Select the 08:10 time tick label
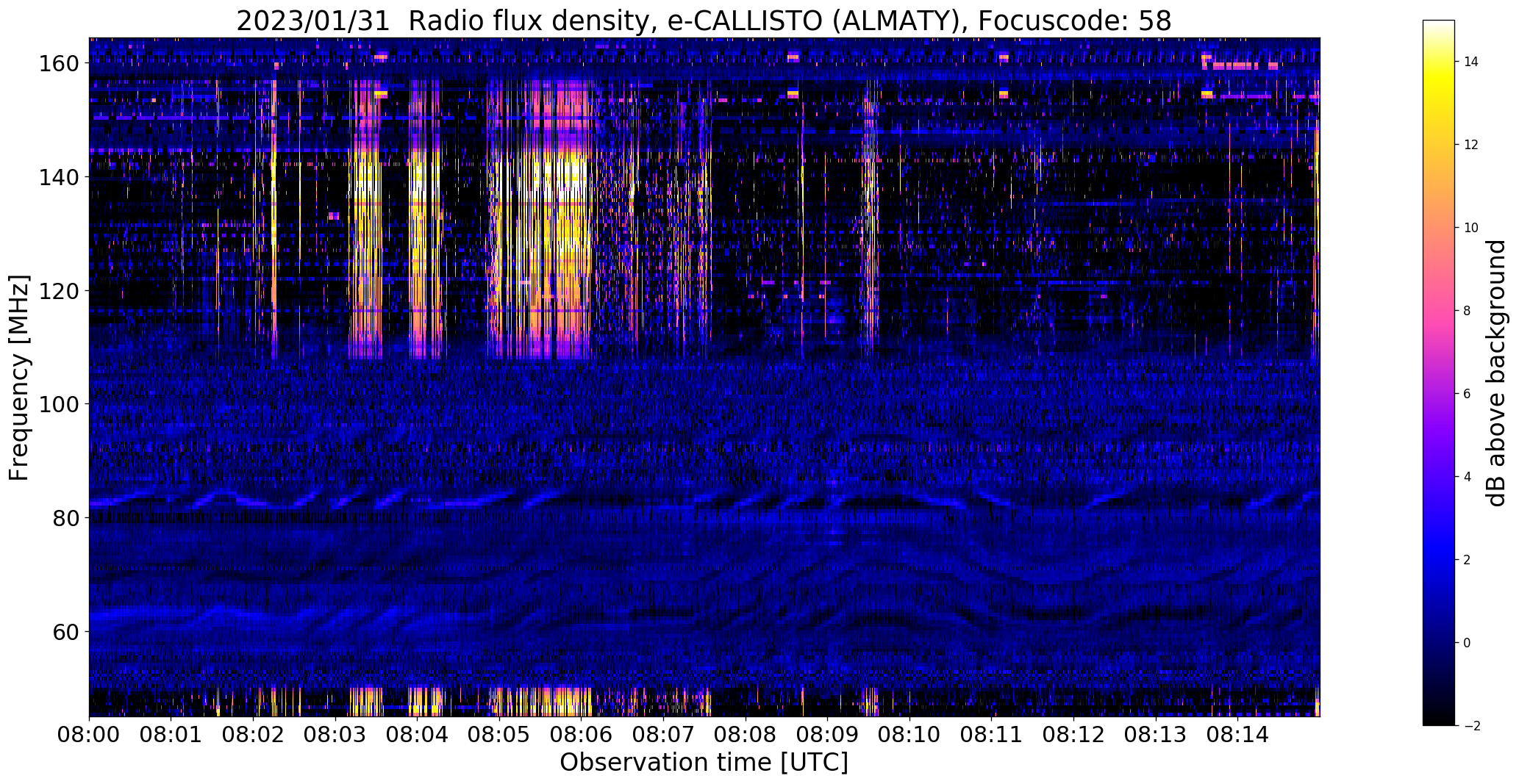 pos(909,734)
